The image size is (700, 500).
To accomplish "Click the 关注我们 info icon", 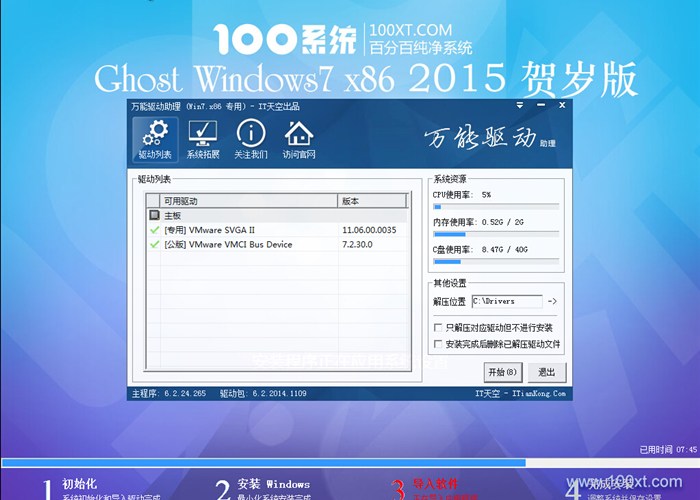I will tap(250, 139).
